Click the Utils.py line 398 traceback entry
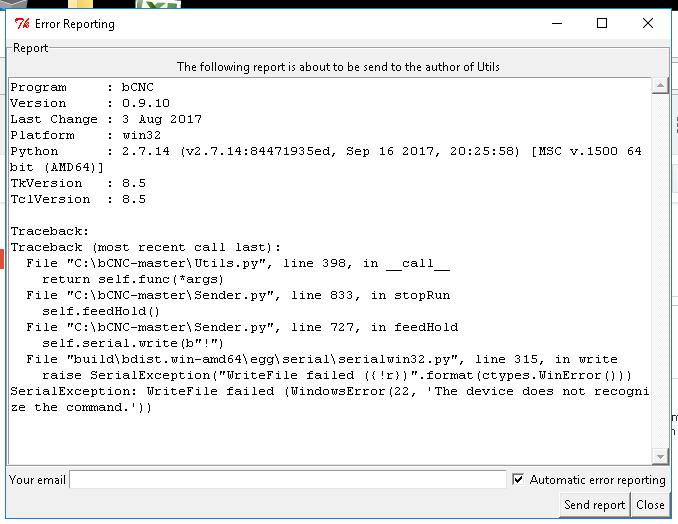Viewport: 678px width, 524px height. pos(238,263)
